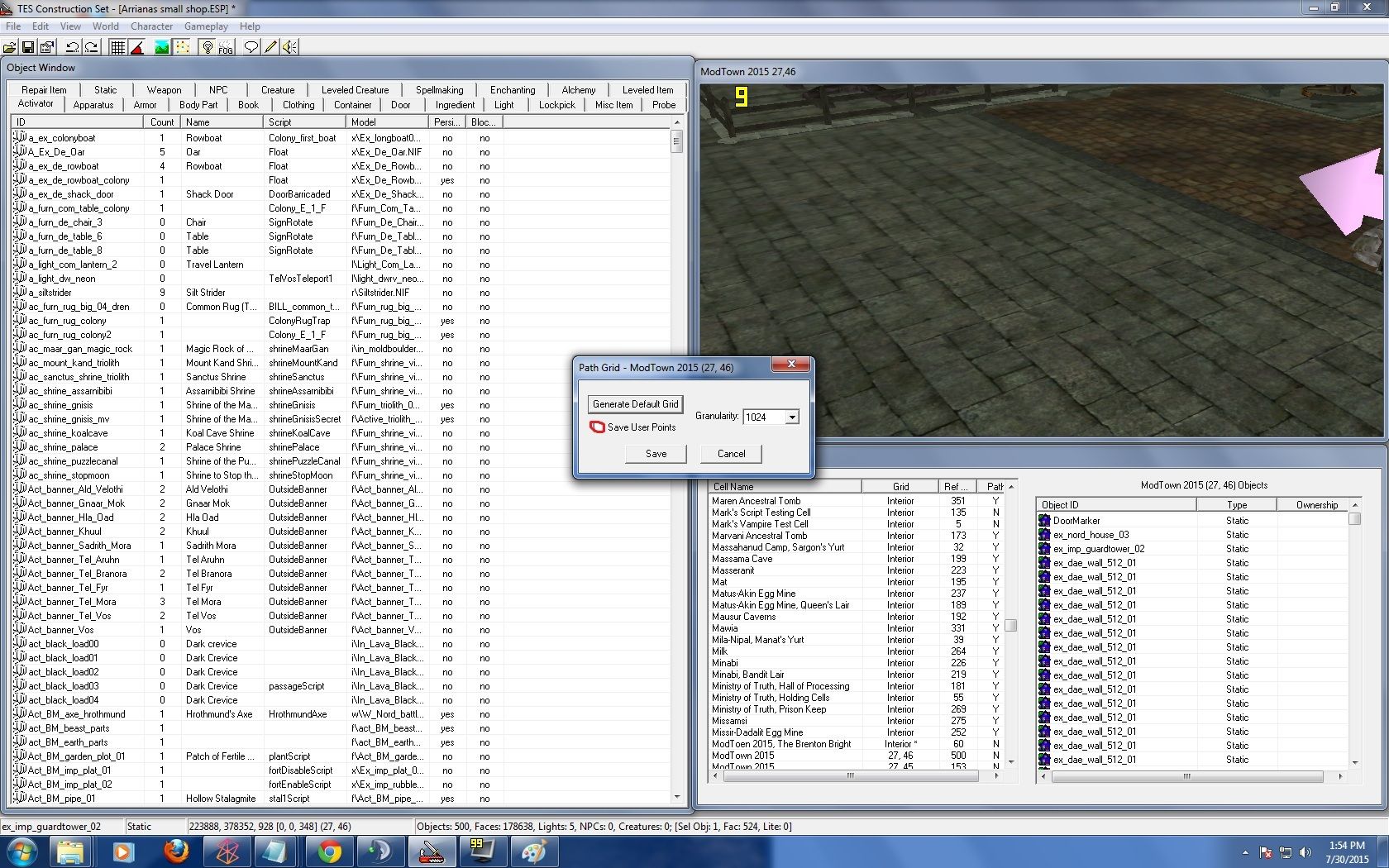Open the Preferences toolbar icon
Screen dimensions: 1389x868
pyautogui.click(x=46, y=47)
